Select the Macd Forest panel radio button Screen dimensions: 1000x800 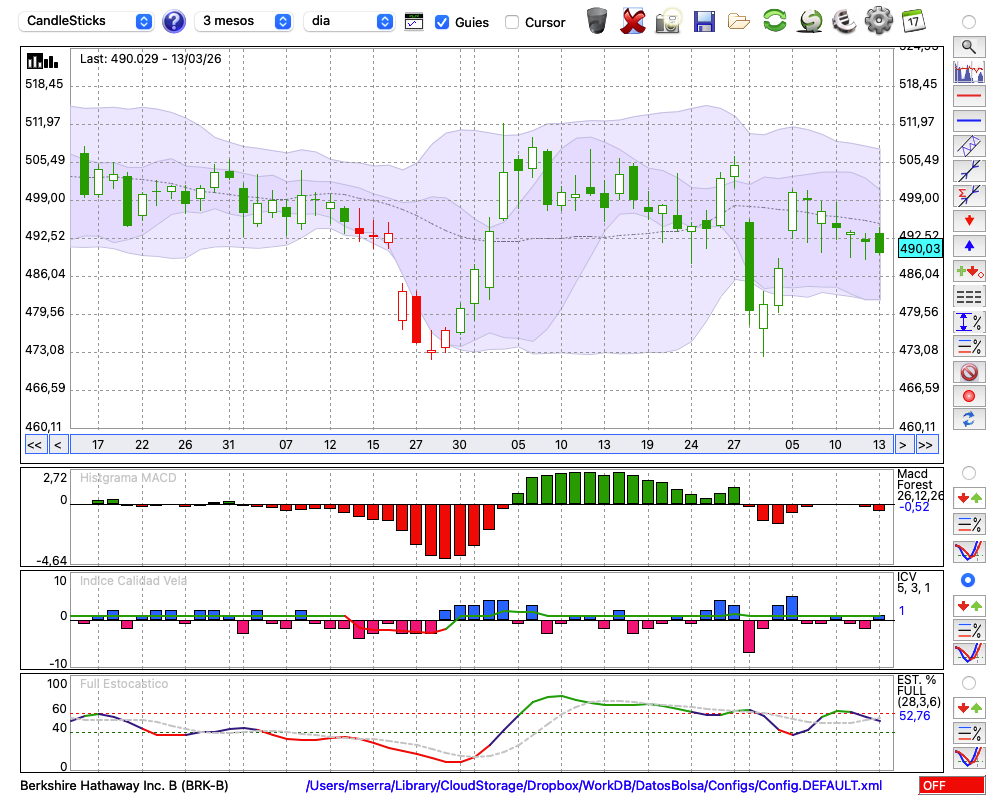coord(968,472)
